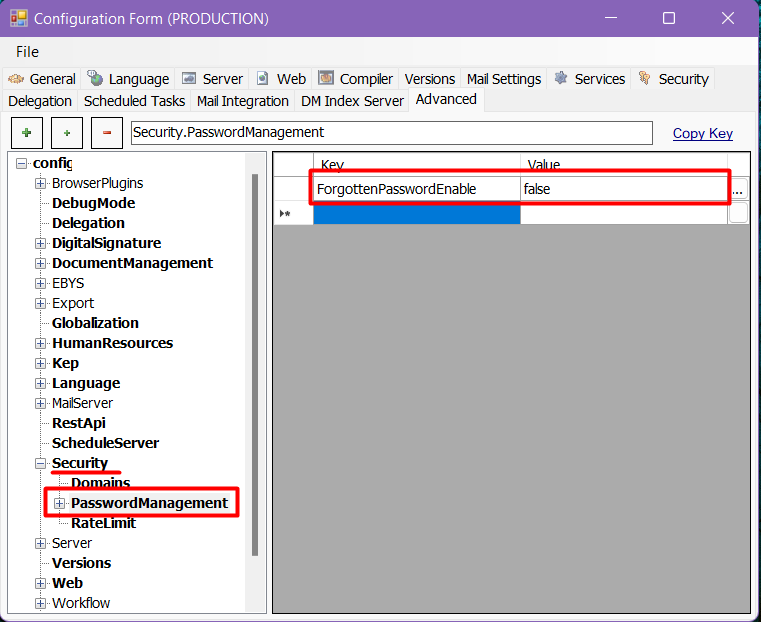This screenshot has width=761, height=622.
Task: Click the tree panel vertical scrollbar
Action: (255, 360)
